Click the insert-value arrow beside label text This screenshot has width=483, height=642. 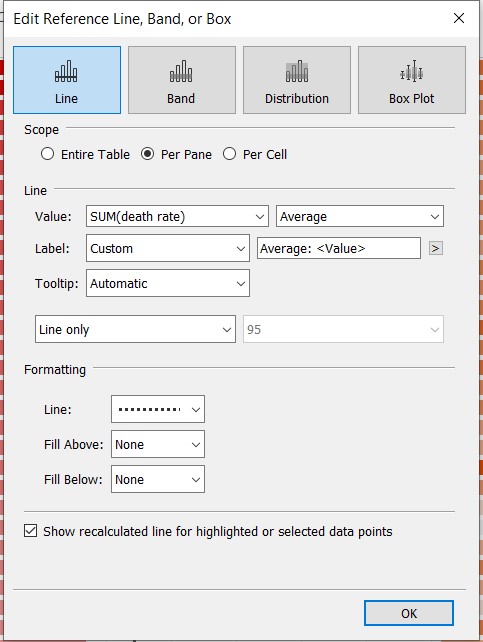point(436,248)
